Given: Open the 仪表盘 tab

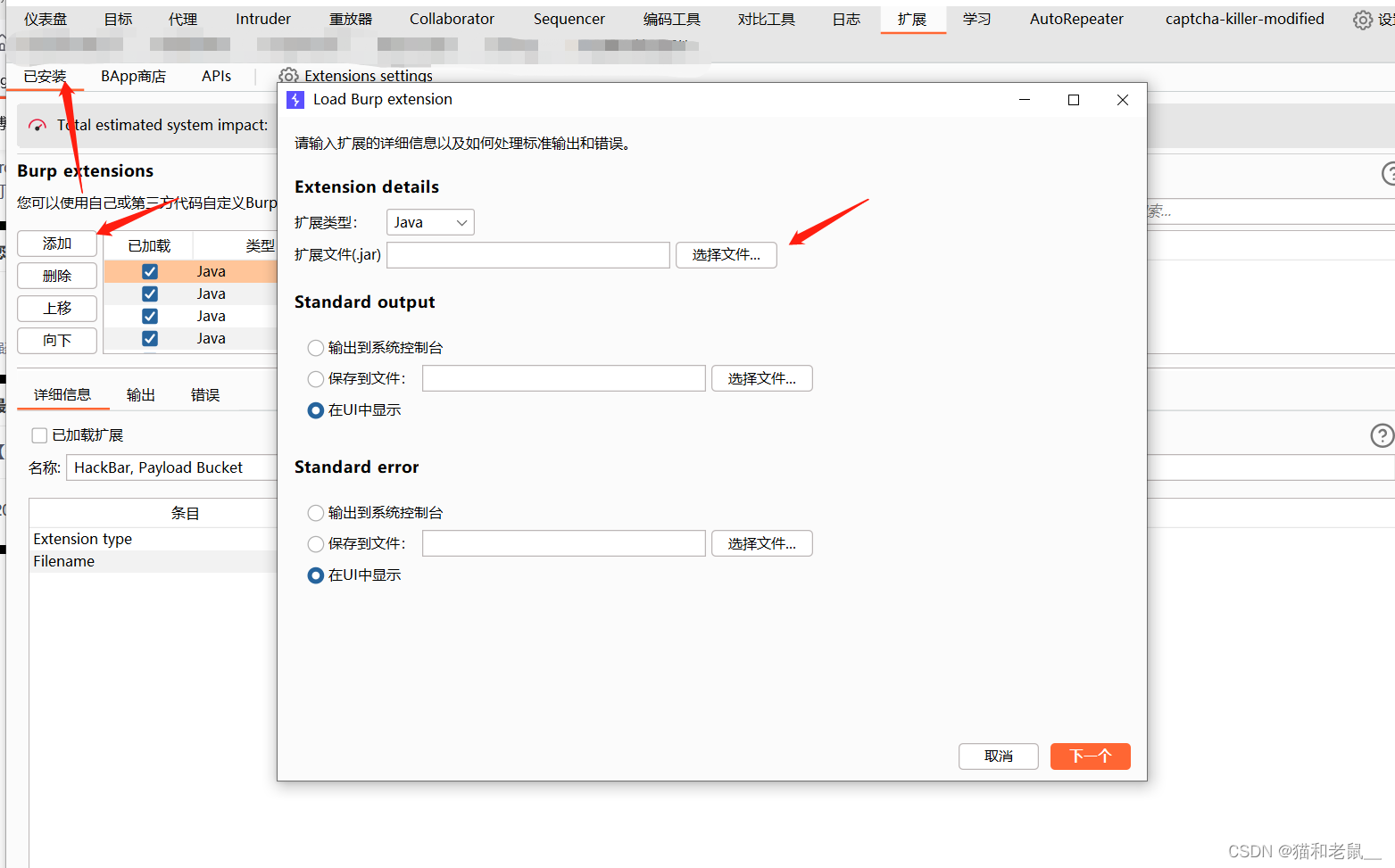Looking at the screenshot, I should click(46, 19).
